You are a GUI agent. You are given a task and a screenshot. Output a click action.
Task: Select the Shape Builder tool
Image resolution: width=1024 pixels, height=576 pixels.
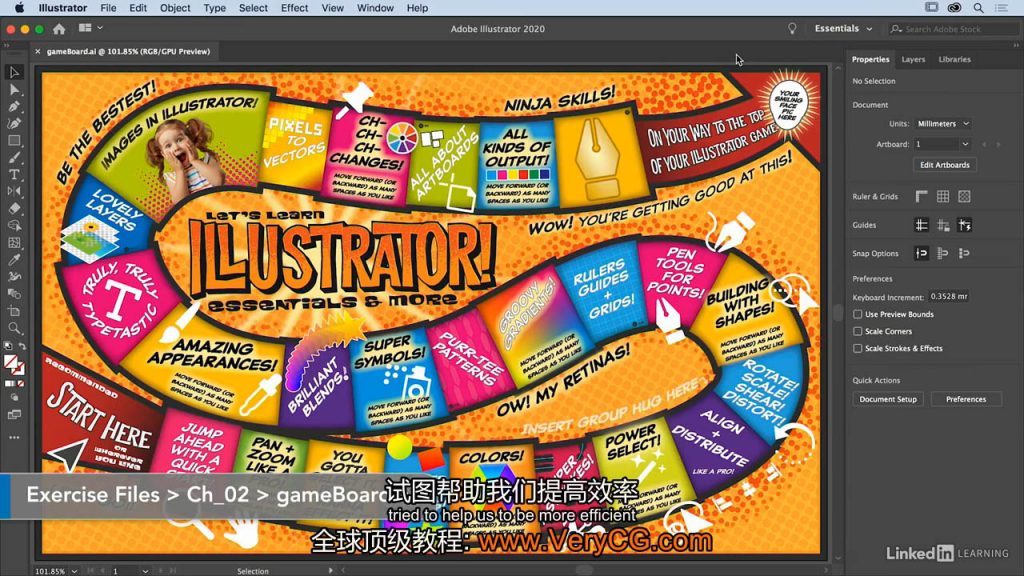point(14,225)
